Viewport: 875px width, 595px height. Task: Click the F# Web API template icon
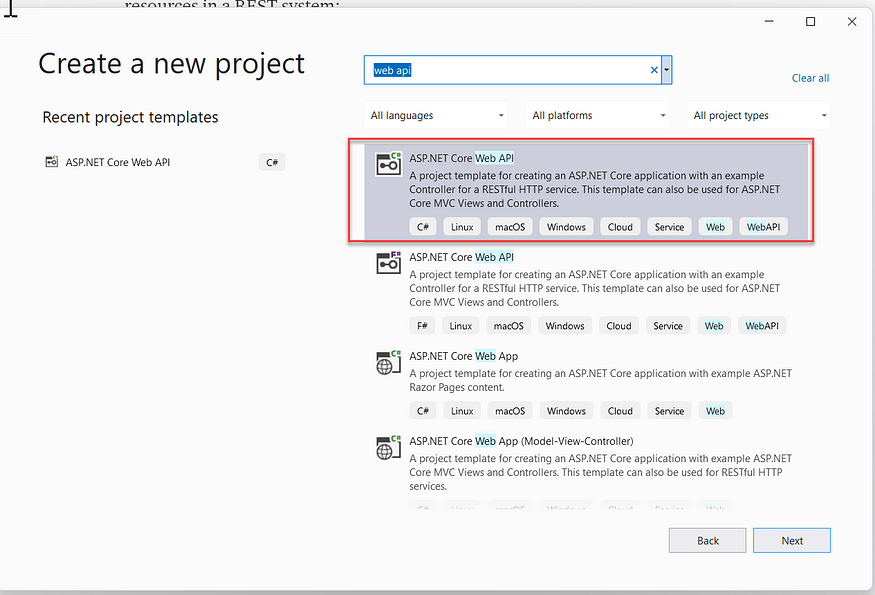(x=388, y=263)
